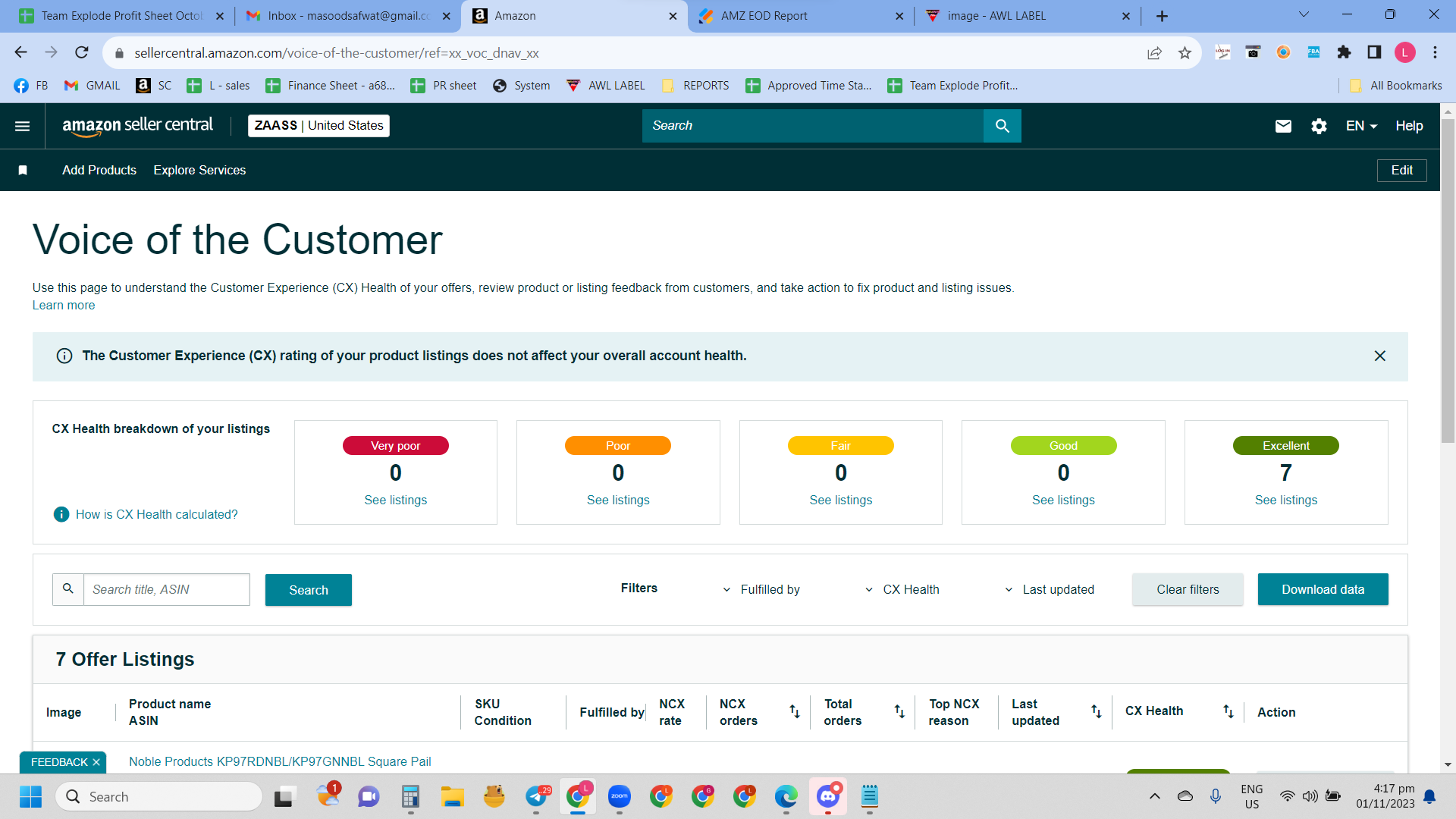Open the settings gear icon

pos(1319,126)
